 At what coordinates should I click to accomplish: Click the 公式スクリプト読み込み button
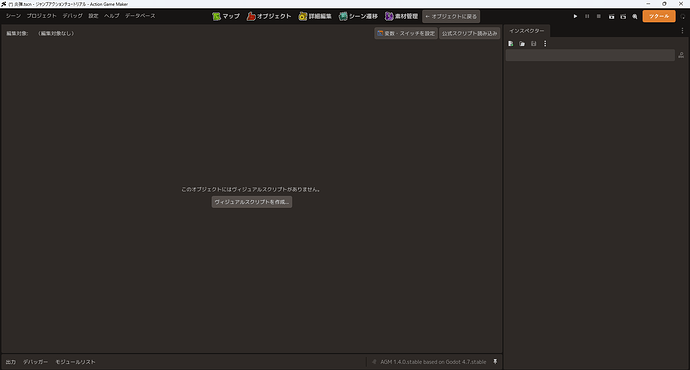pyautogui.click(x=470, y=33)
